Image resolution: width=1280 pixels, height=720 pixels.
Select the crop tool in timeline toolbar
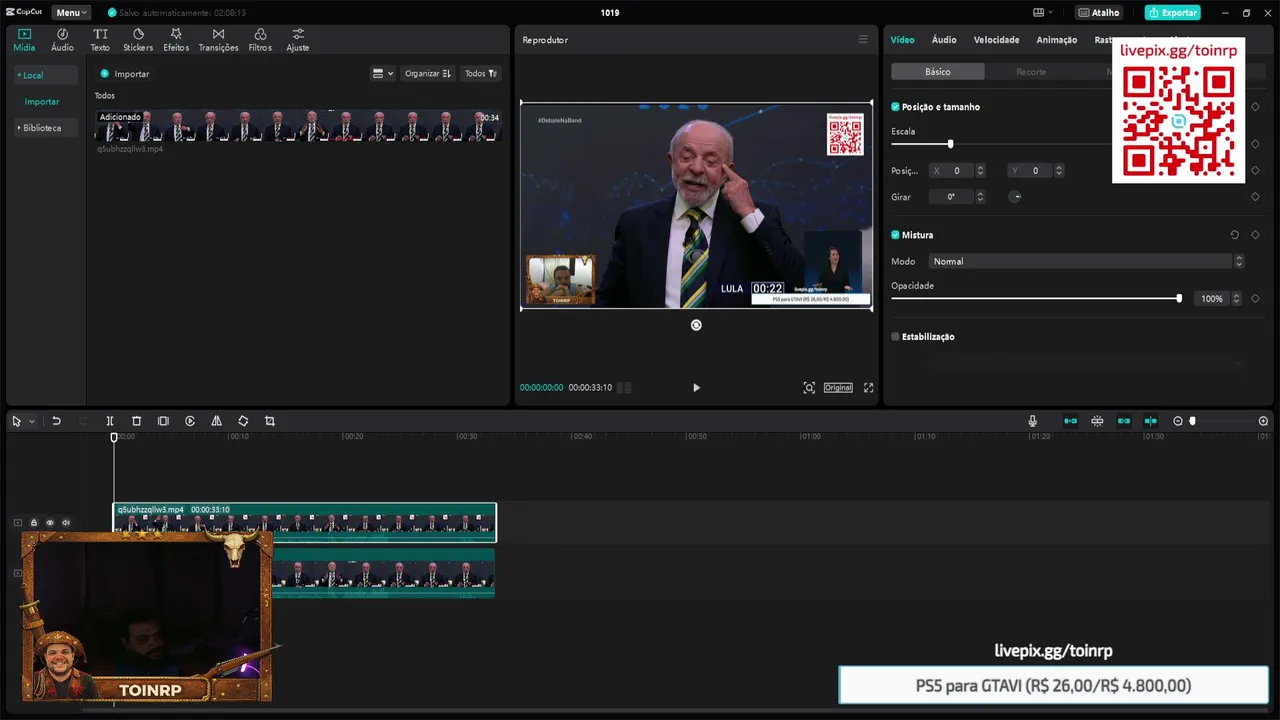tap(270, 421)
